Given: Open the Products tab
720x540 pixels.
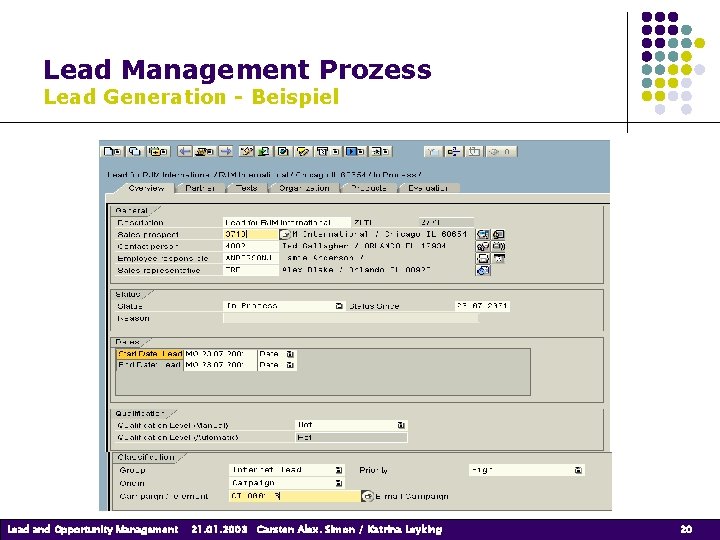Looking at the screenshot, I should pos(369,188).
